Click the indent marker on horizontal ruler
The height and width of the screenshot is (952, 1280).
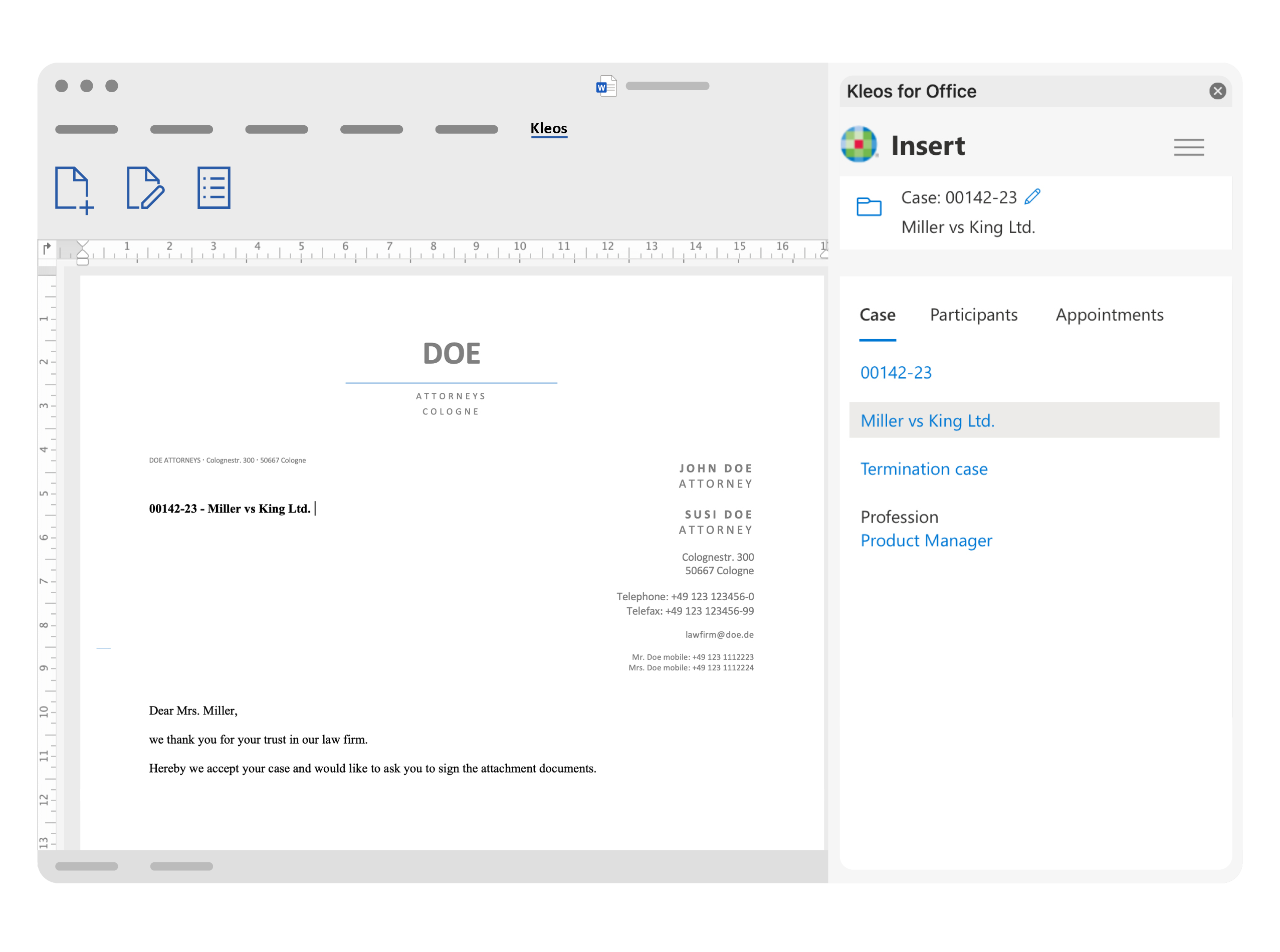pyautogui.click(x=82, y=253)
